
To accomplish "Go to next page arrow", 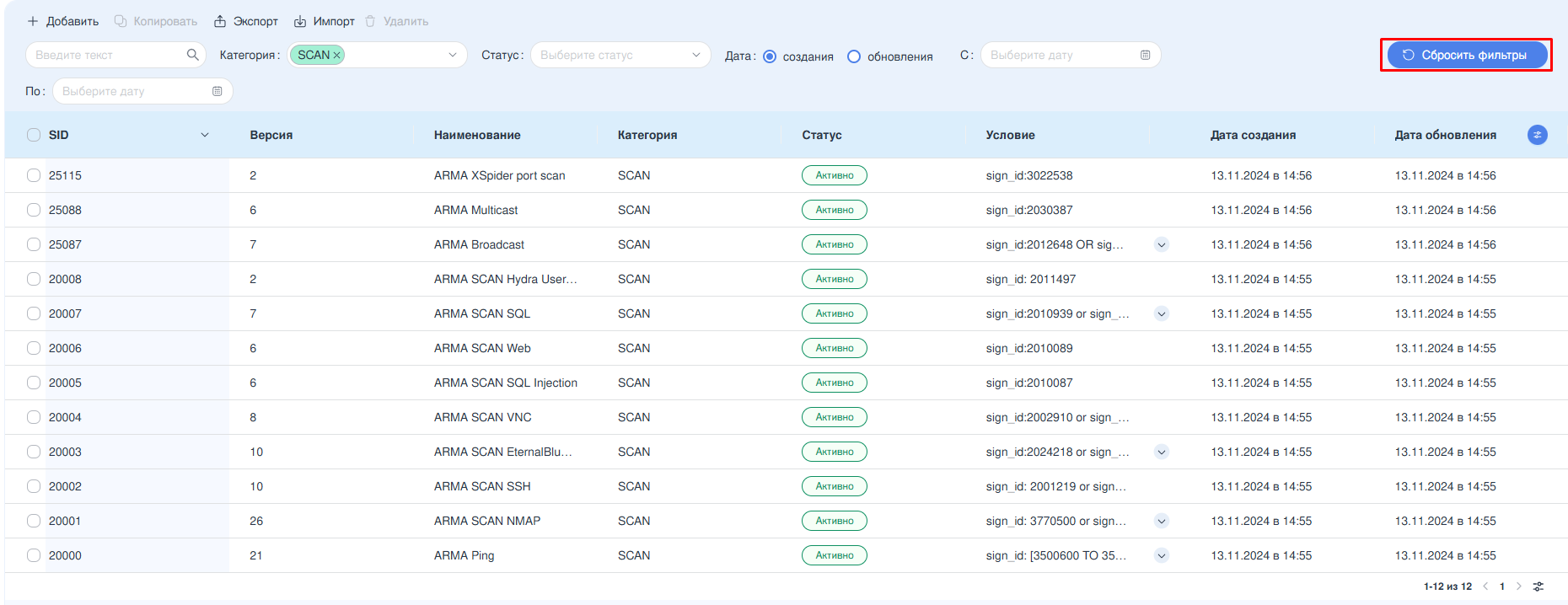I will (x=1519, y=586).
